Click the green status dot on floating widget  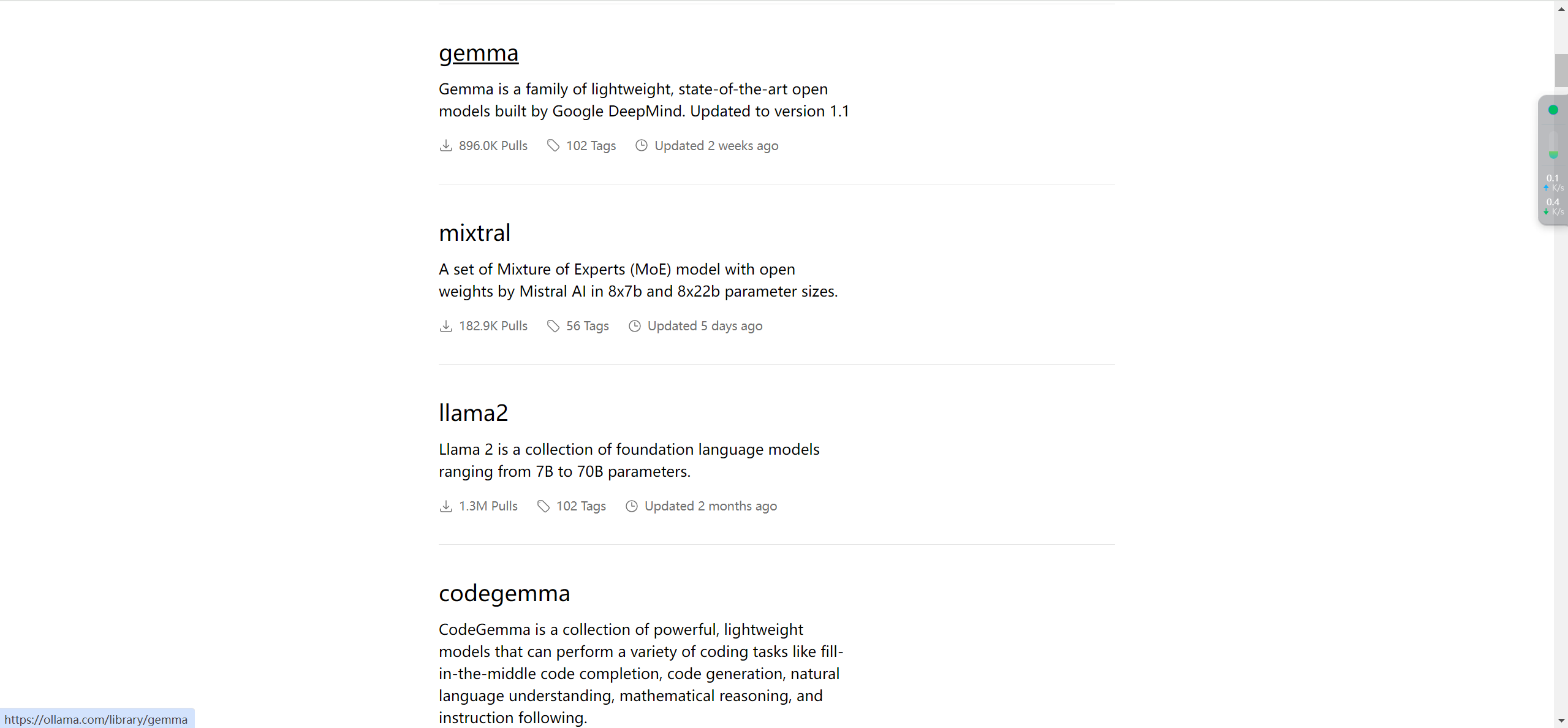click(x=1553, y=110)
